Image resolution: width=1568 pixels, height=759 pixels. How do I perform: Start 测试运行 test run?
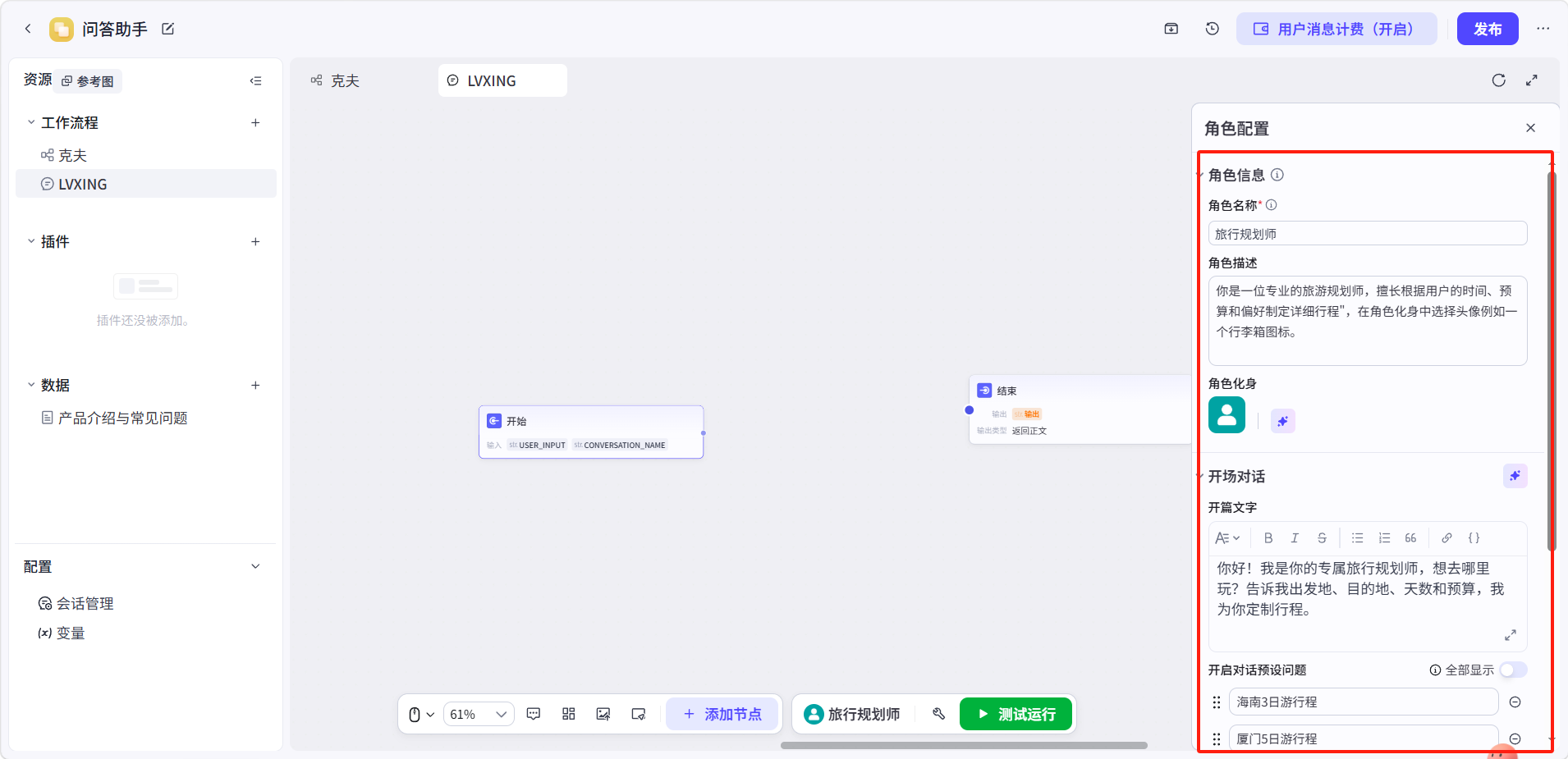pyautogui.click(x=1016, y=714)
